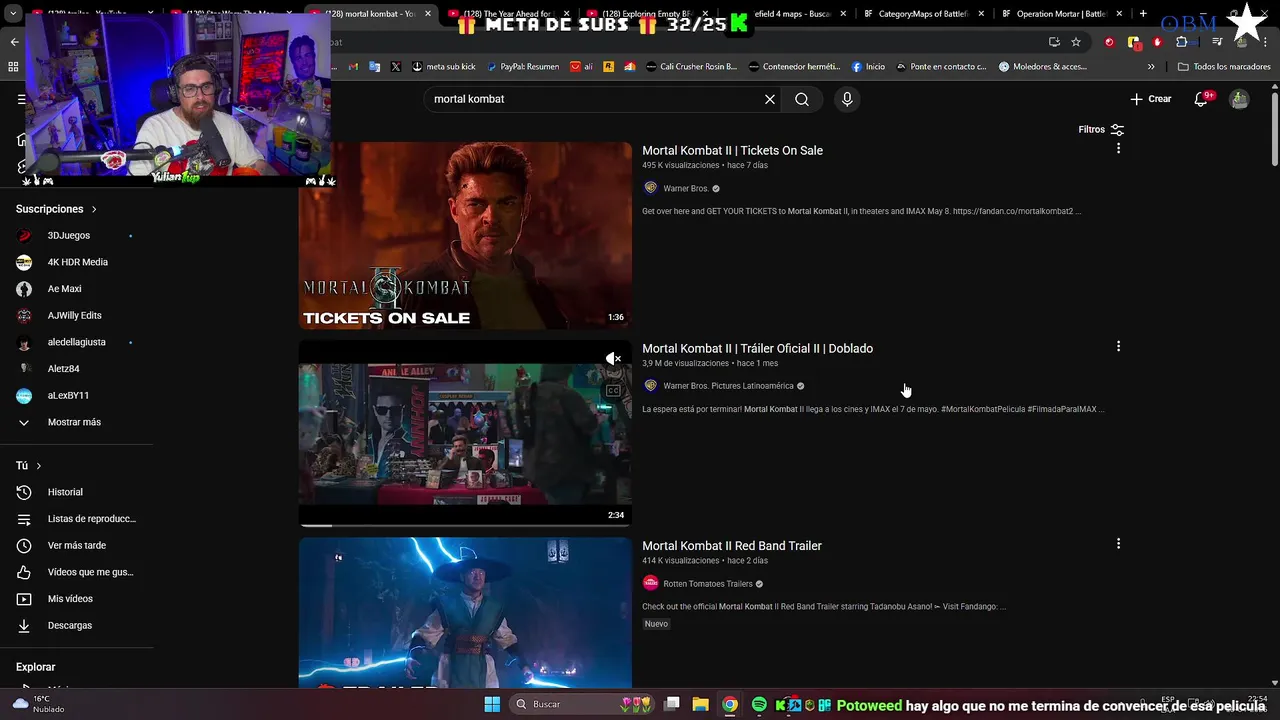The width and height of the screenshot is (1280, 720).
Task: Go to Rotten Tomatoes Trailers channel
Action: (x=708, y=584)
